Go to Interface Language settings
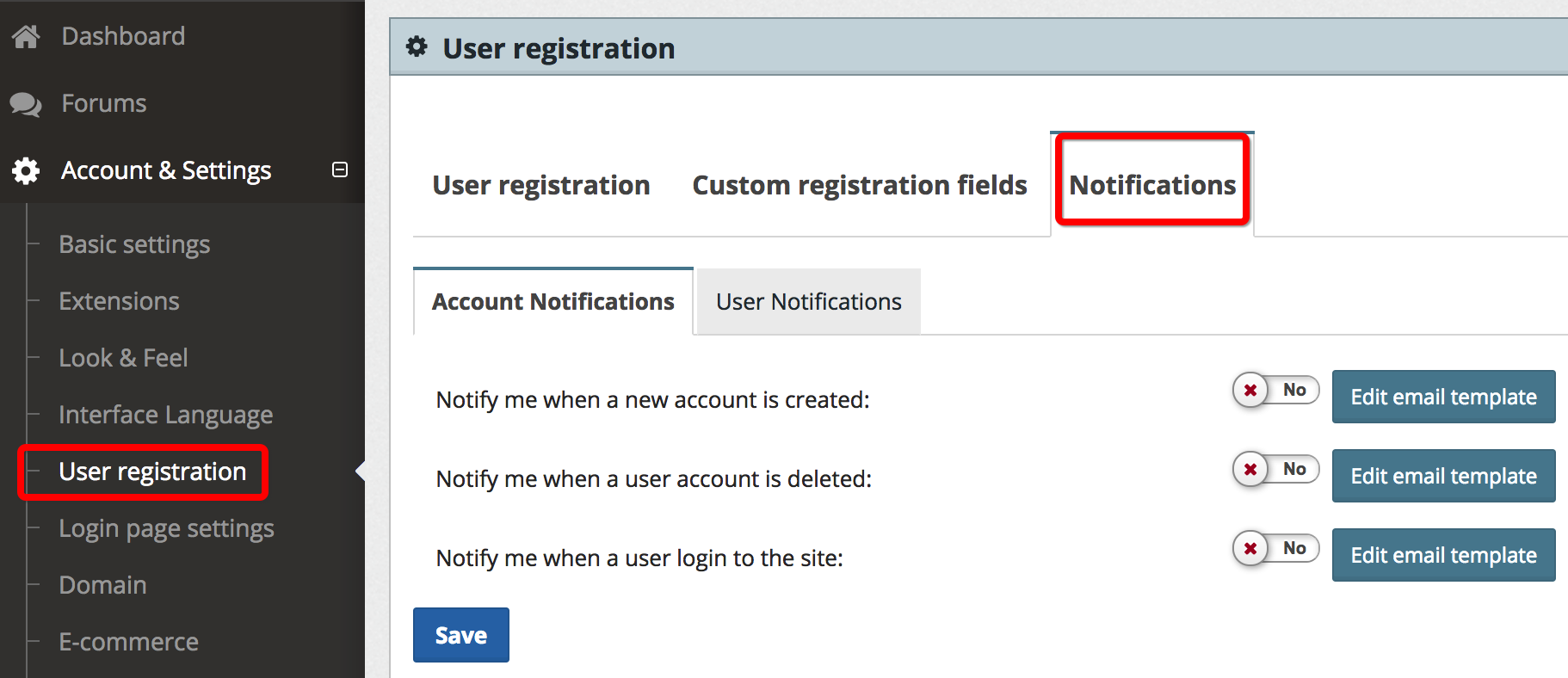The image size is (1568, 678). pyautogui.click(x=166, y=415)
